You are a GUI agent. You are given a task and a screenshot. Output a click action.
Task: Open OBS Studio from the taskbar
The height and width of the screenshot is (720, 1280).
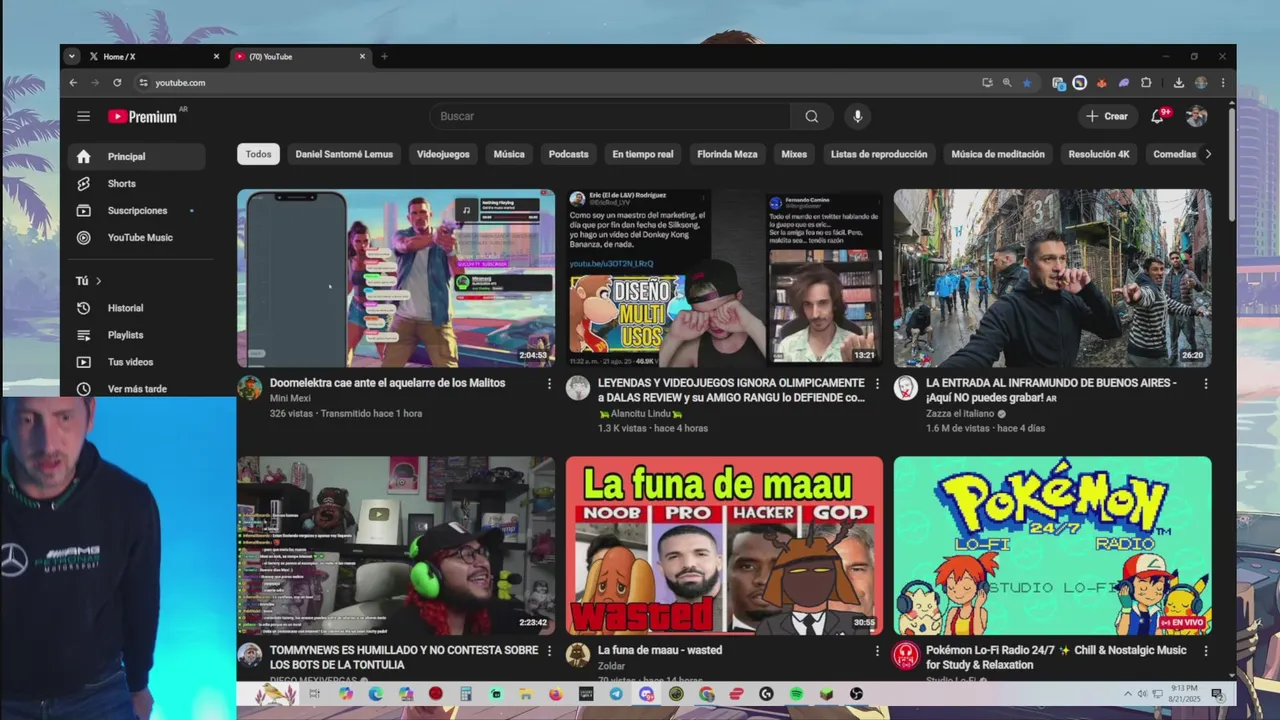pos(856,693)
